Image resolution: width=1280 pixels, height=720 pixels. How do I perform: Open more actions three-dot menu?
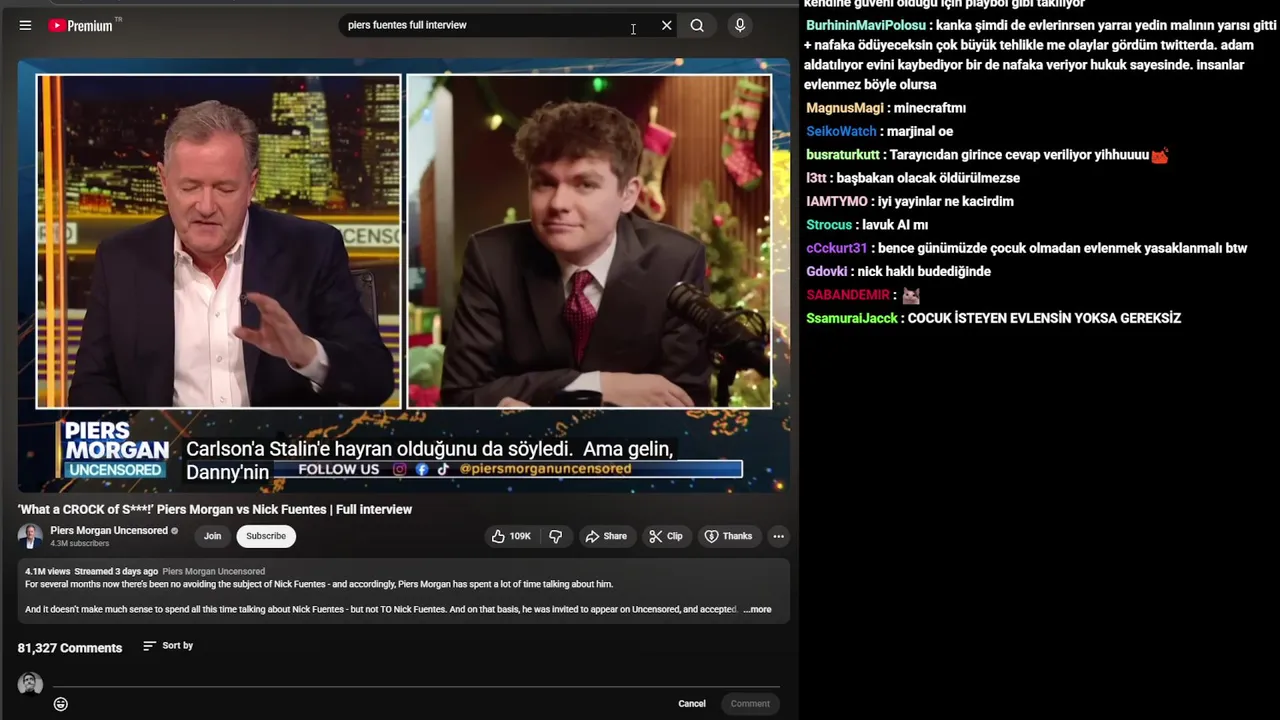pyautogui.click(x=778, y=536)
